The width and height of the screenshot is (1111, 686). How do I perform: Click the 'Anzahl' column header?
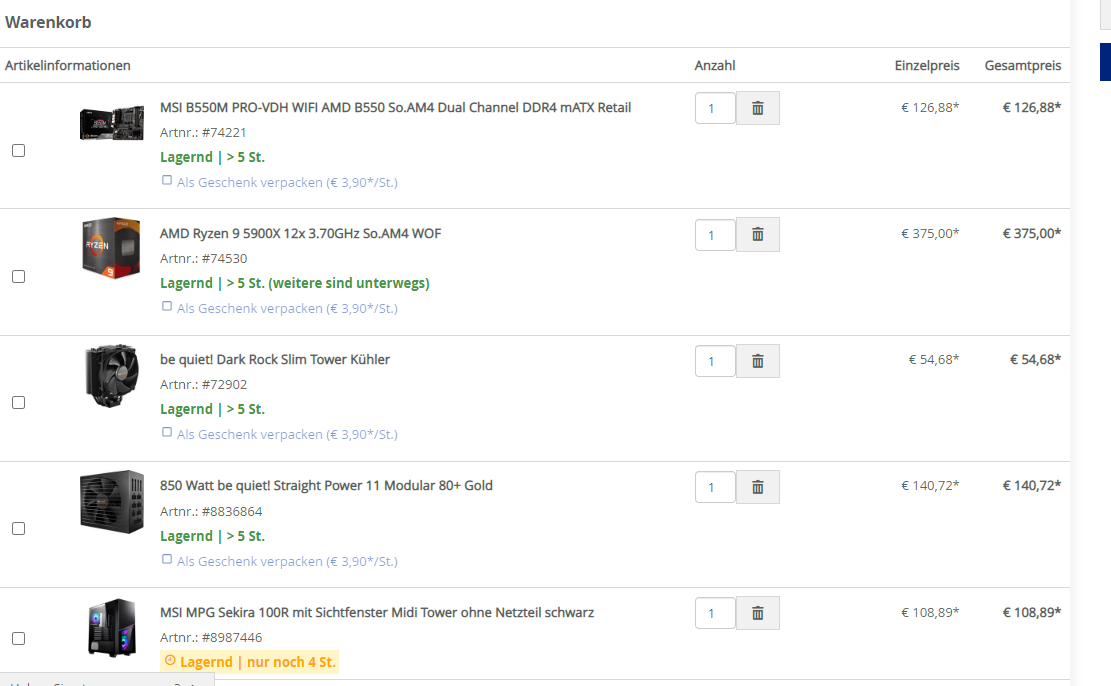coord(715,65)
